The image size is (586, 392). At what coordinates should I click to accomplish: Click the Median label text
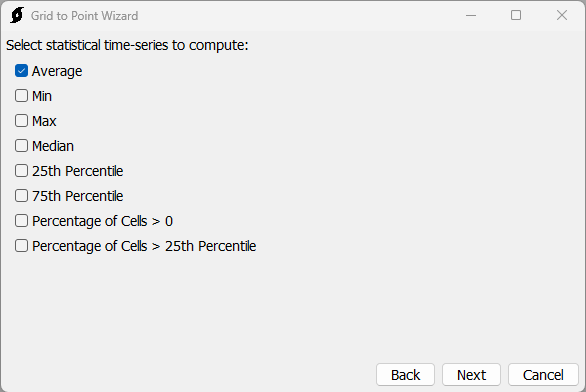click(x=53, y=146)
